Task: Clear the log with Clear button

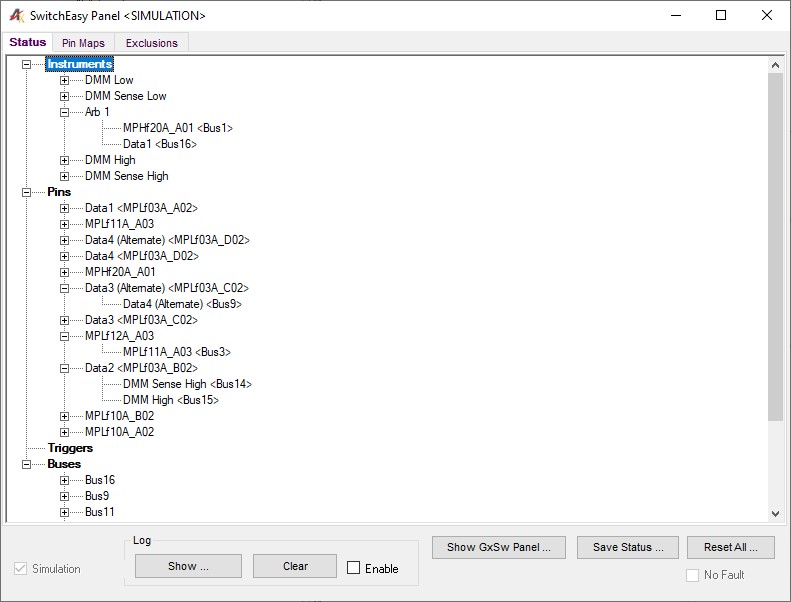Action: (295, 566)
